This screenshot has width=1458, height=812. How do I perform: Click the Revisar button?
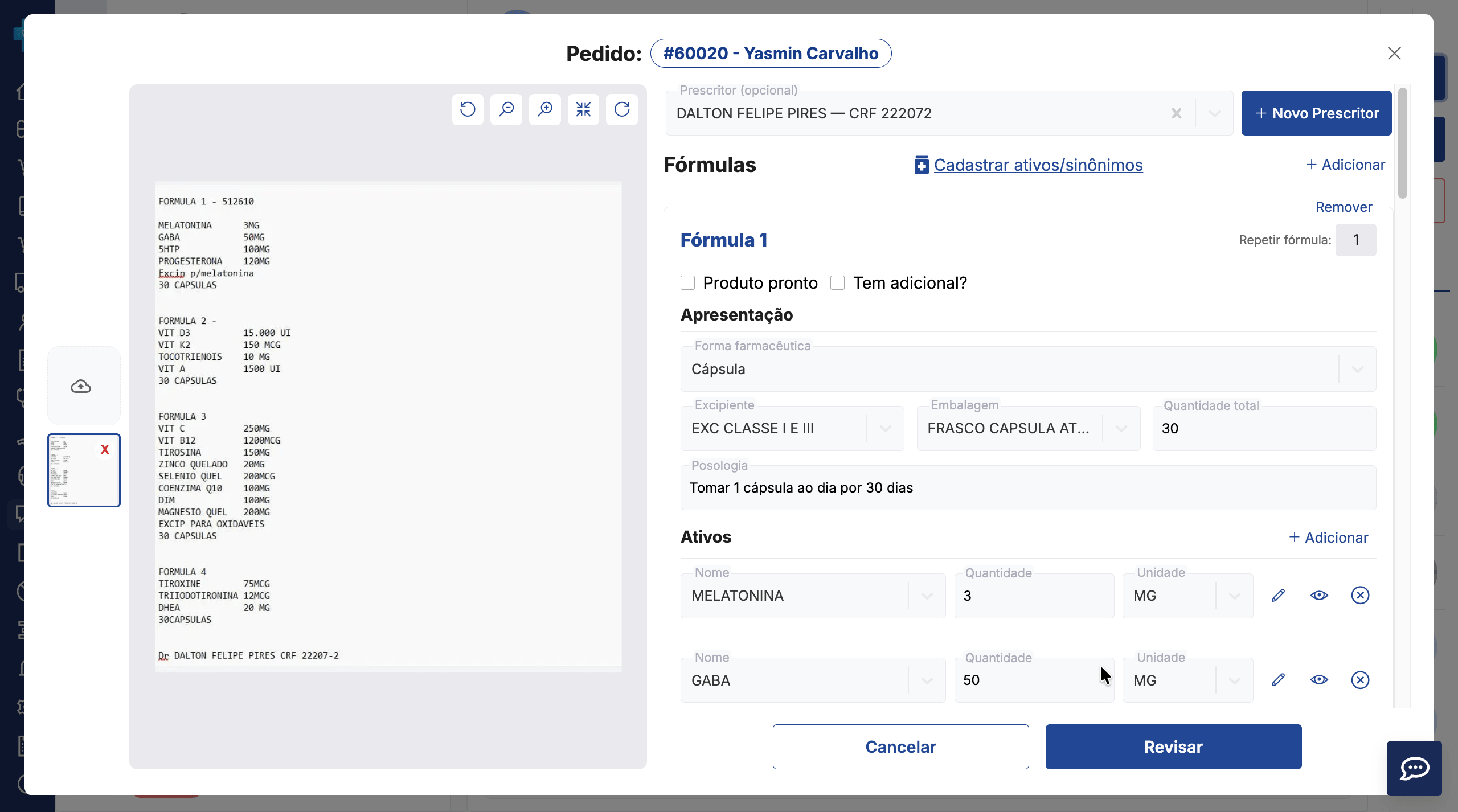(1173, 747)
